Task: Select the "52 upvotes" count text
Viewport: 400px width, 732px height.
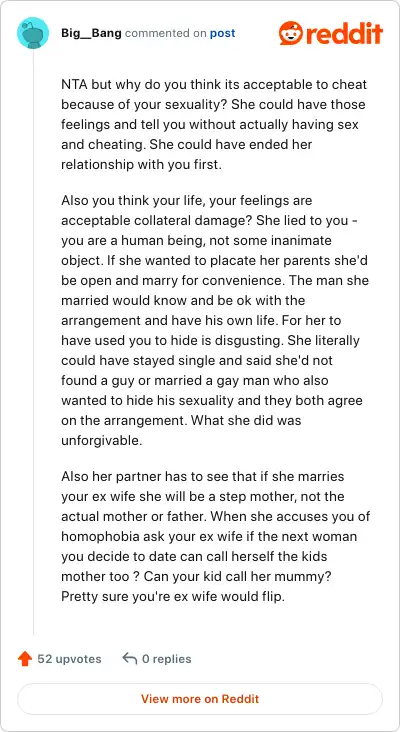Action: pos(69,659)
